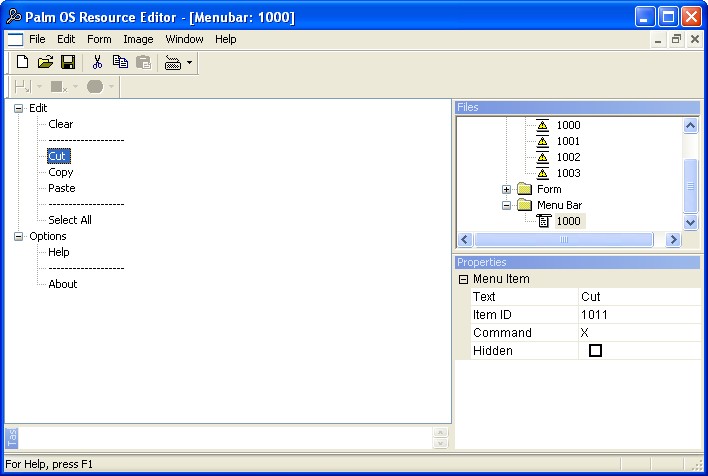This screenshot has width=708, height=476.
Task: Click the Copy toolbar icon
Action: coord(120,62)
